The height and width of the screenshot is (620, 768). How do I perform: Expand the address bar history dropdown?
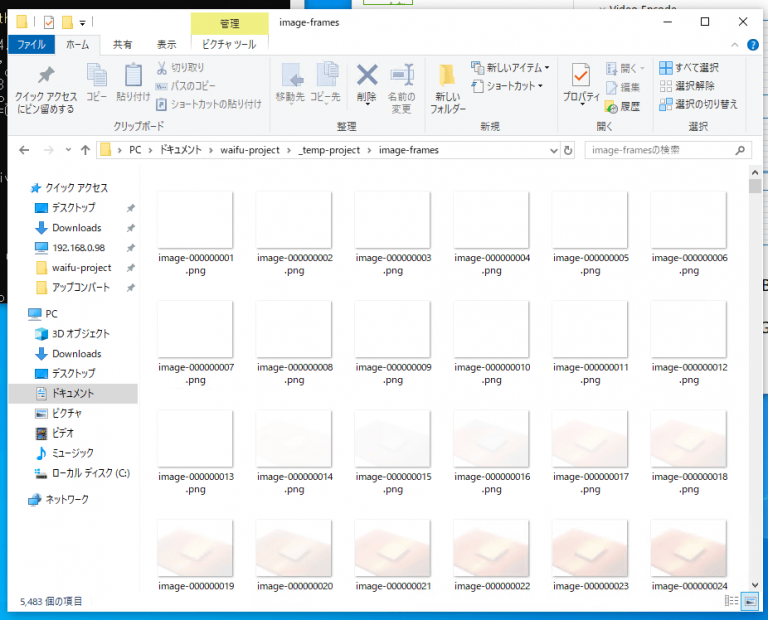[553, 150]
